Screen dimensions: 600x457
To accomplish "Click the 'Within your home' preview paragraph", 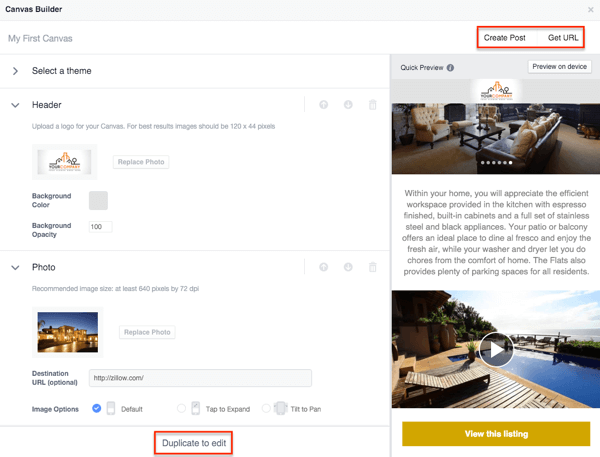I will point(496,232).
